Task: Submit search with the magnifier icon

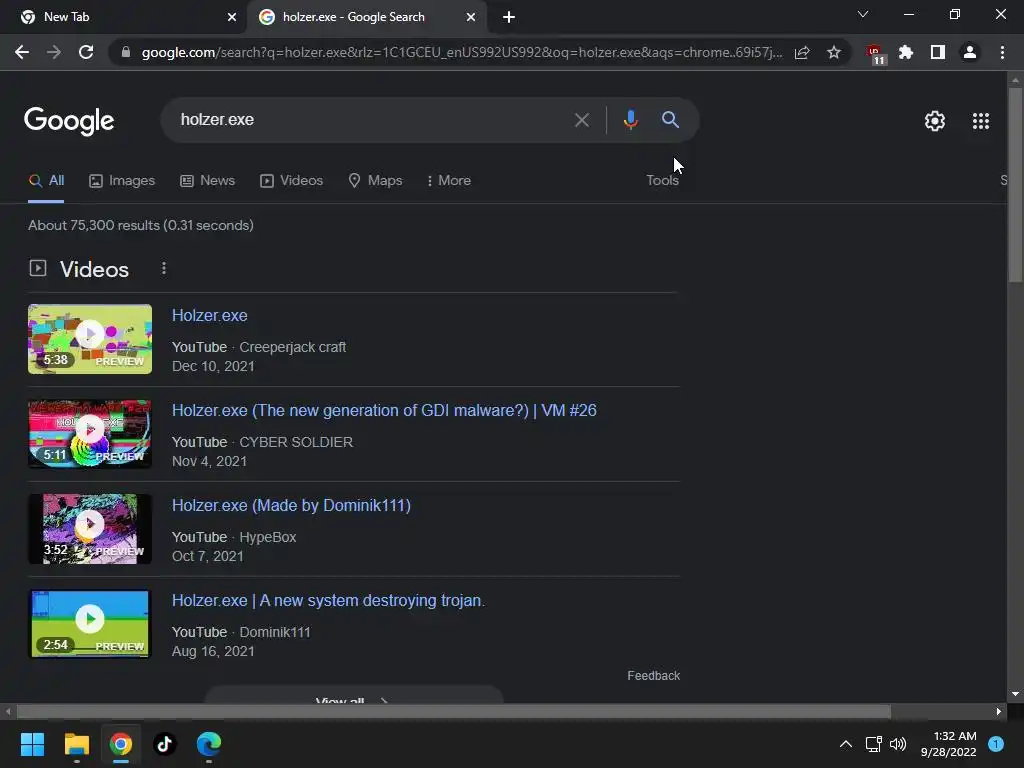Action: pos(670,120)
